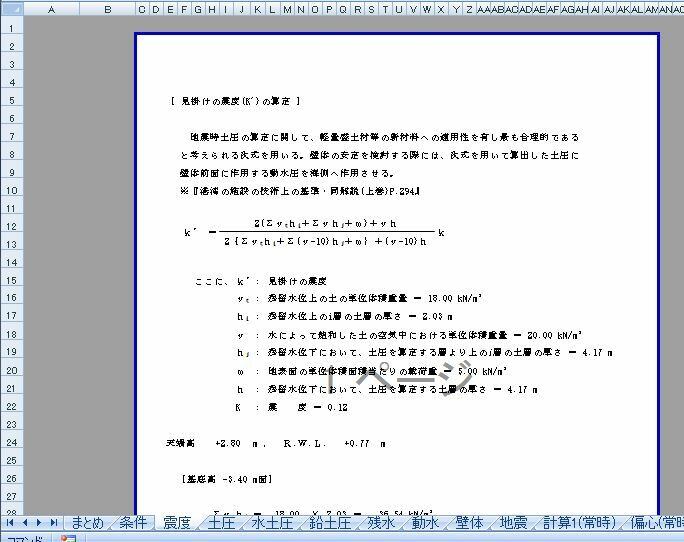
Task: Click the previous sheet navigation arrow
Action: click(25, 522)
